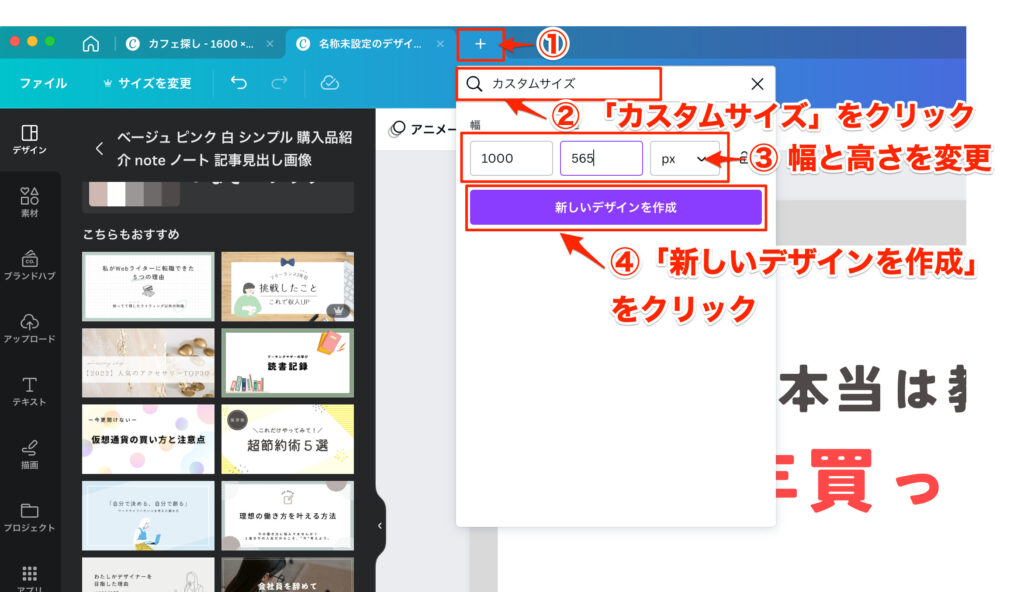Collapse the side panel with arrow handle
1024x592 pixels.
(x=379, y=525)
